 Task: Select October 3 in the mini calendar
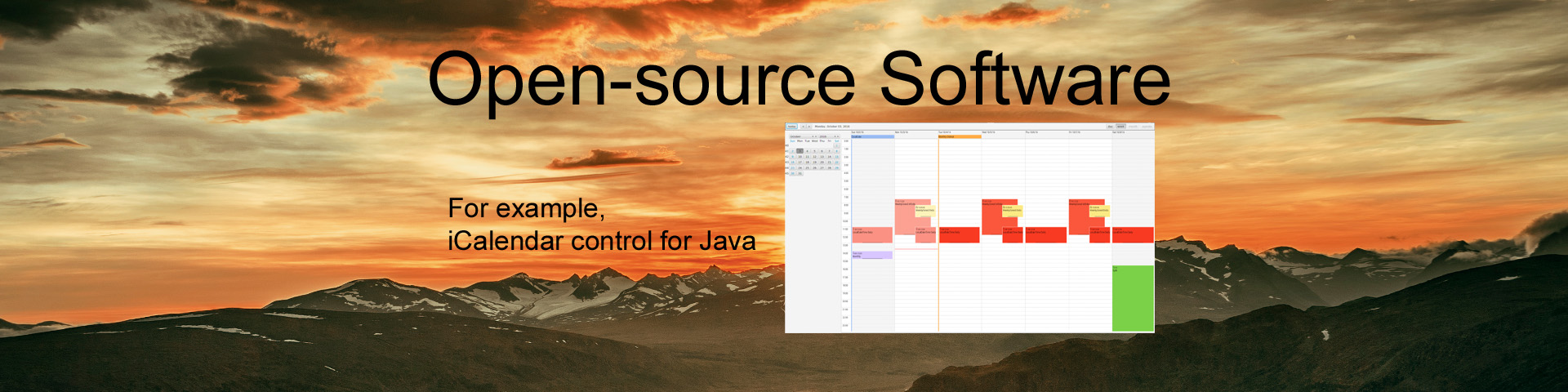800,151
